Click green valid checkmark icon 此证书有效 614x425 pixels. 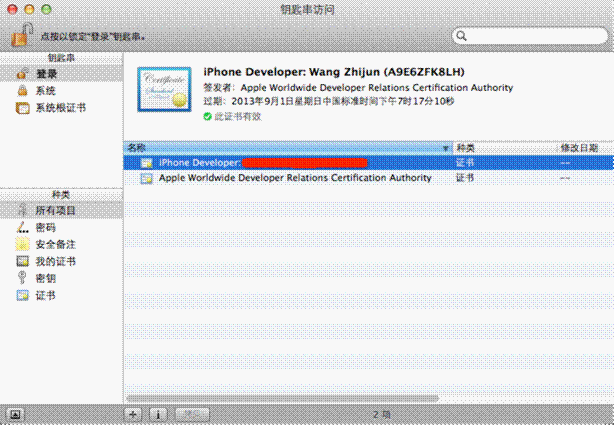208,116
